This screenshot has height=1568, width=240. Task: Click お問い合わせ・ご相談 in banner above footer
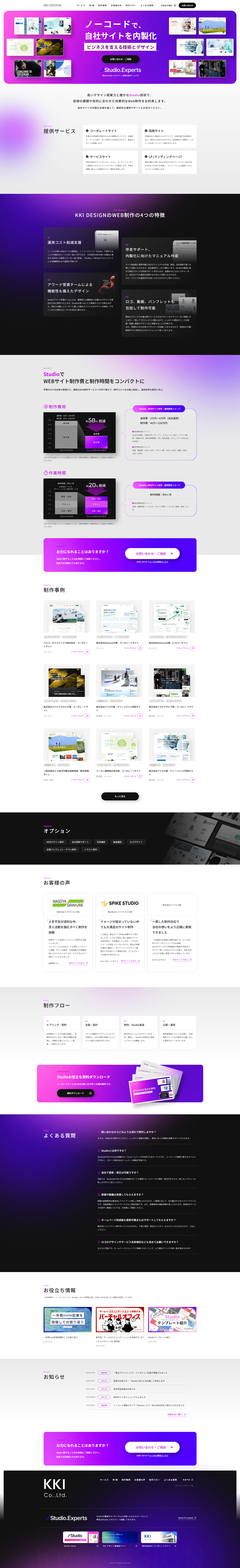[x=153, y=1447]
